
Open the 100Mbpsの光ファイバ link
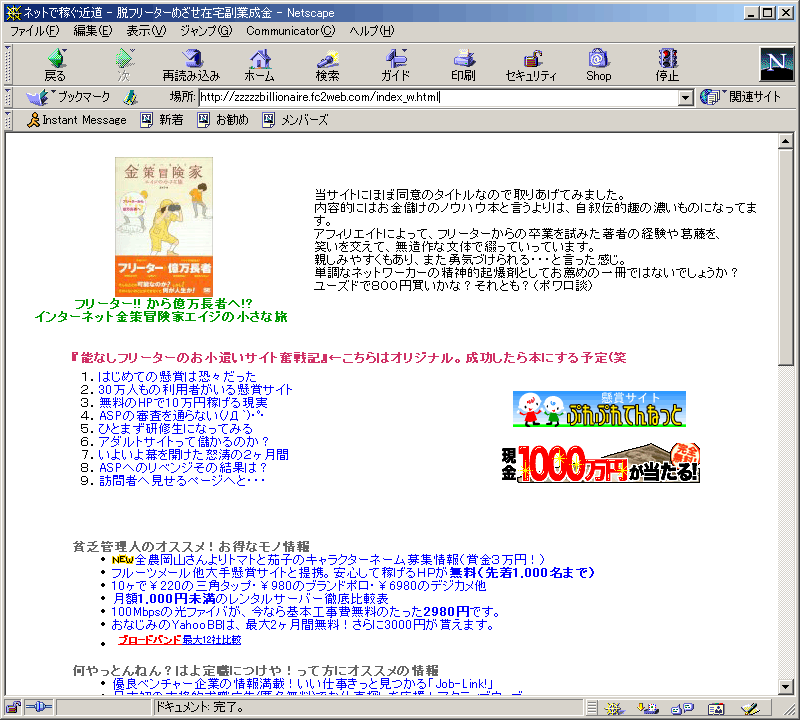306,611
